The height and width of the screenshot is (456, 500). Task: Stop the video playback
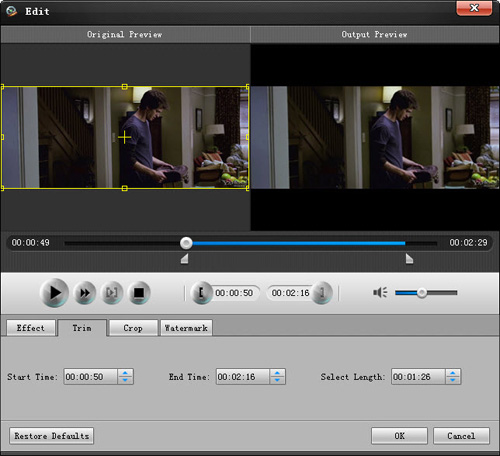pos(139,293)
